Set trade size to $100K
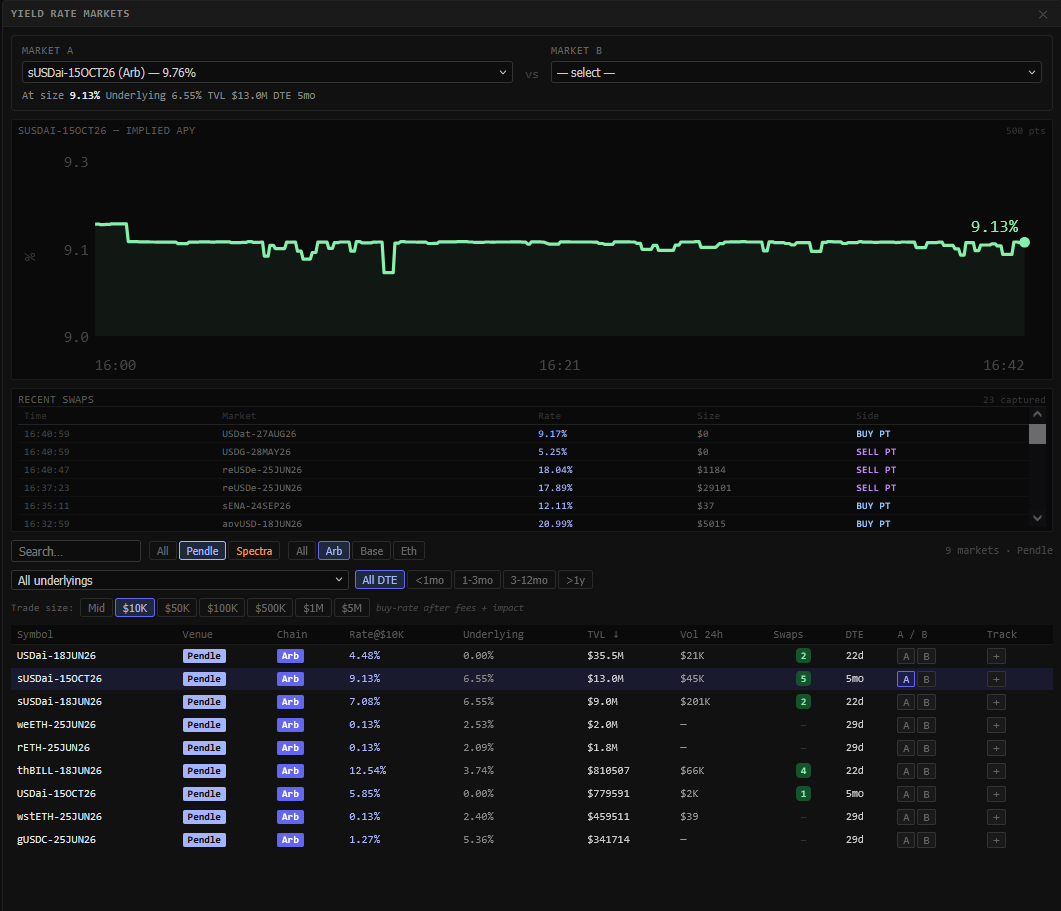The height and width of the screenshot is (911, 1061). pos(223,608)
